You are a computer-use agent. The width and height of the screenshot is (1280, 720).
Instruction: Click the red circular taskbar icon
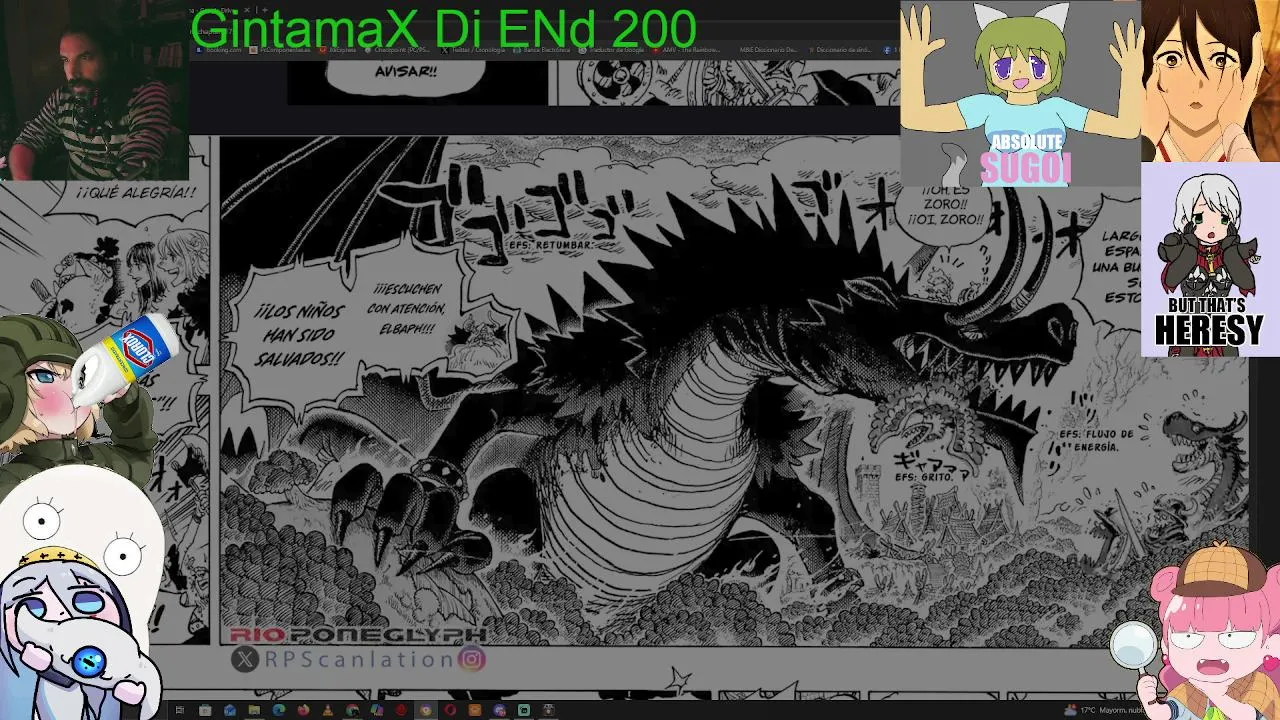pos(401,710)
